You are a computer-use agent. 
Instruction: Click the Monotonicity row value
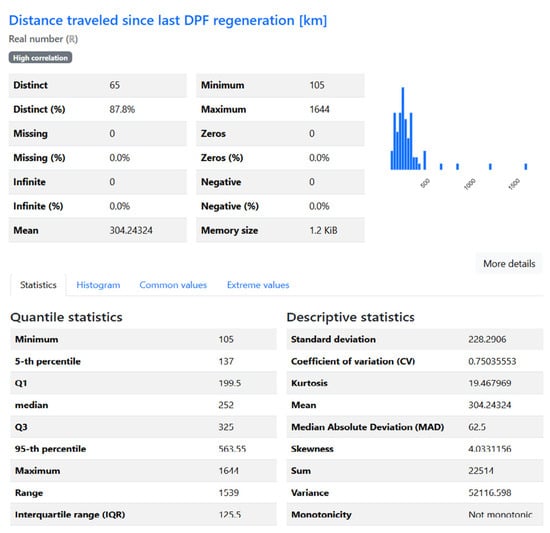pos(500,515)
